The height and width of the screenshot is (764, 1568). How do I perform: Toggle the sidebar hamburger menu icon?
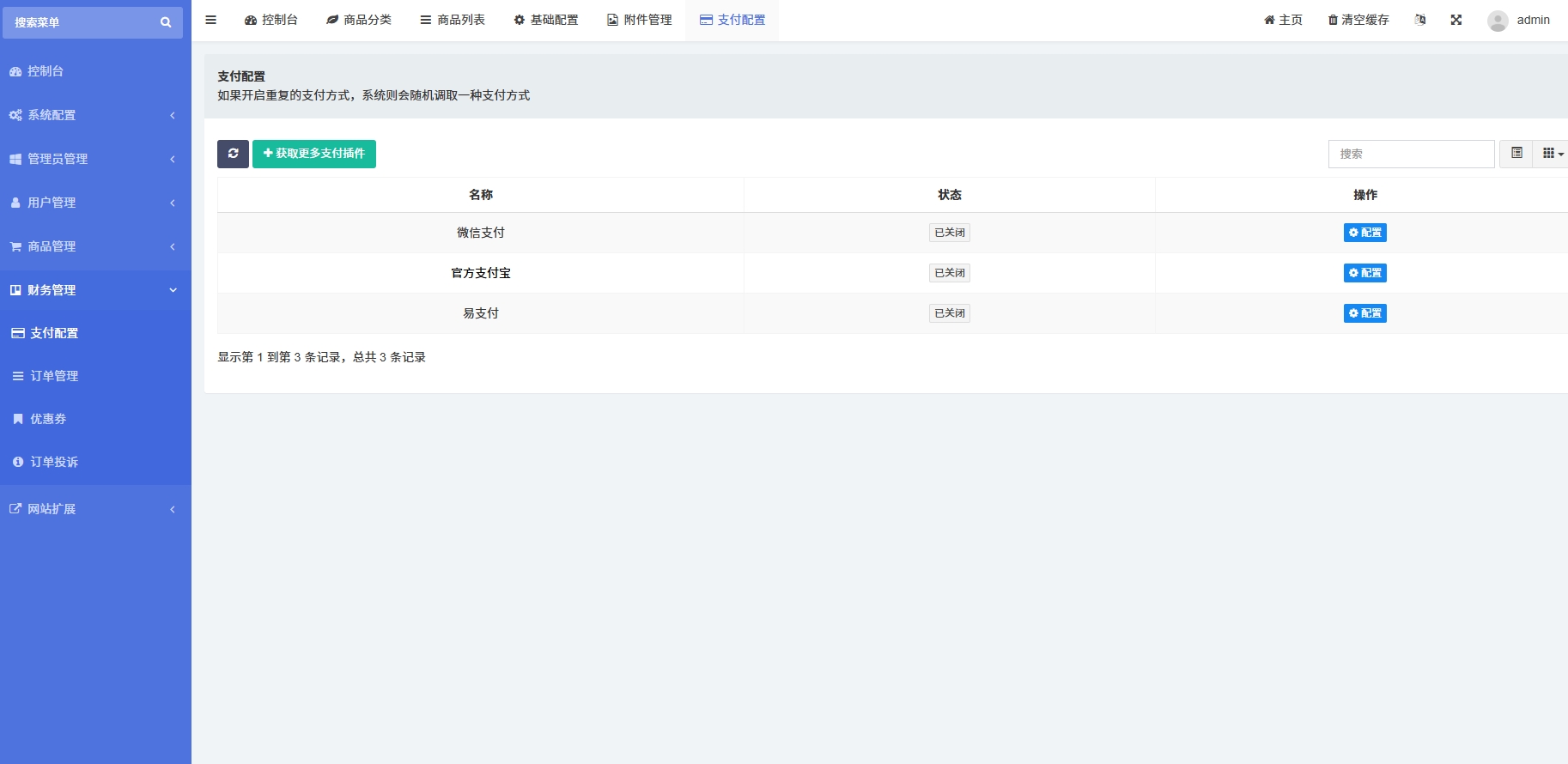point(210,20)
